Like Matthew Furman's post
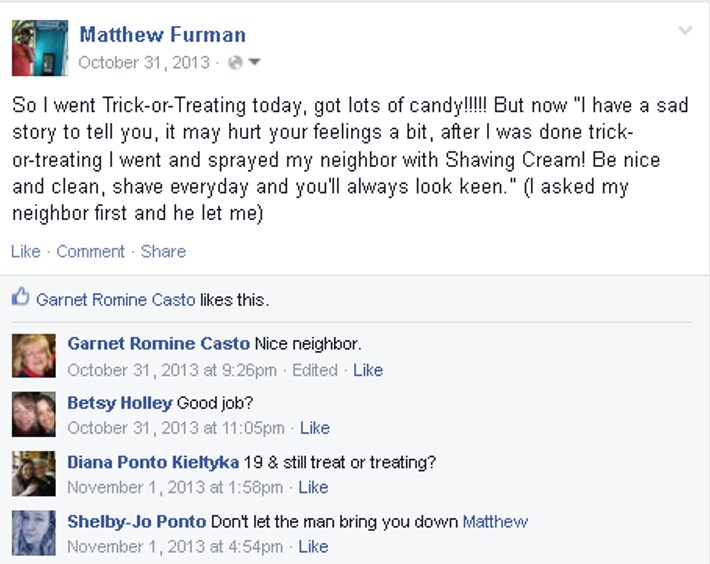This screenshot has height=564, width=710. [26, 252]
